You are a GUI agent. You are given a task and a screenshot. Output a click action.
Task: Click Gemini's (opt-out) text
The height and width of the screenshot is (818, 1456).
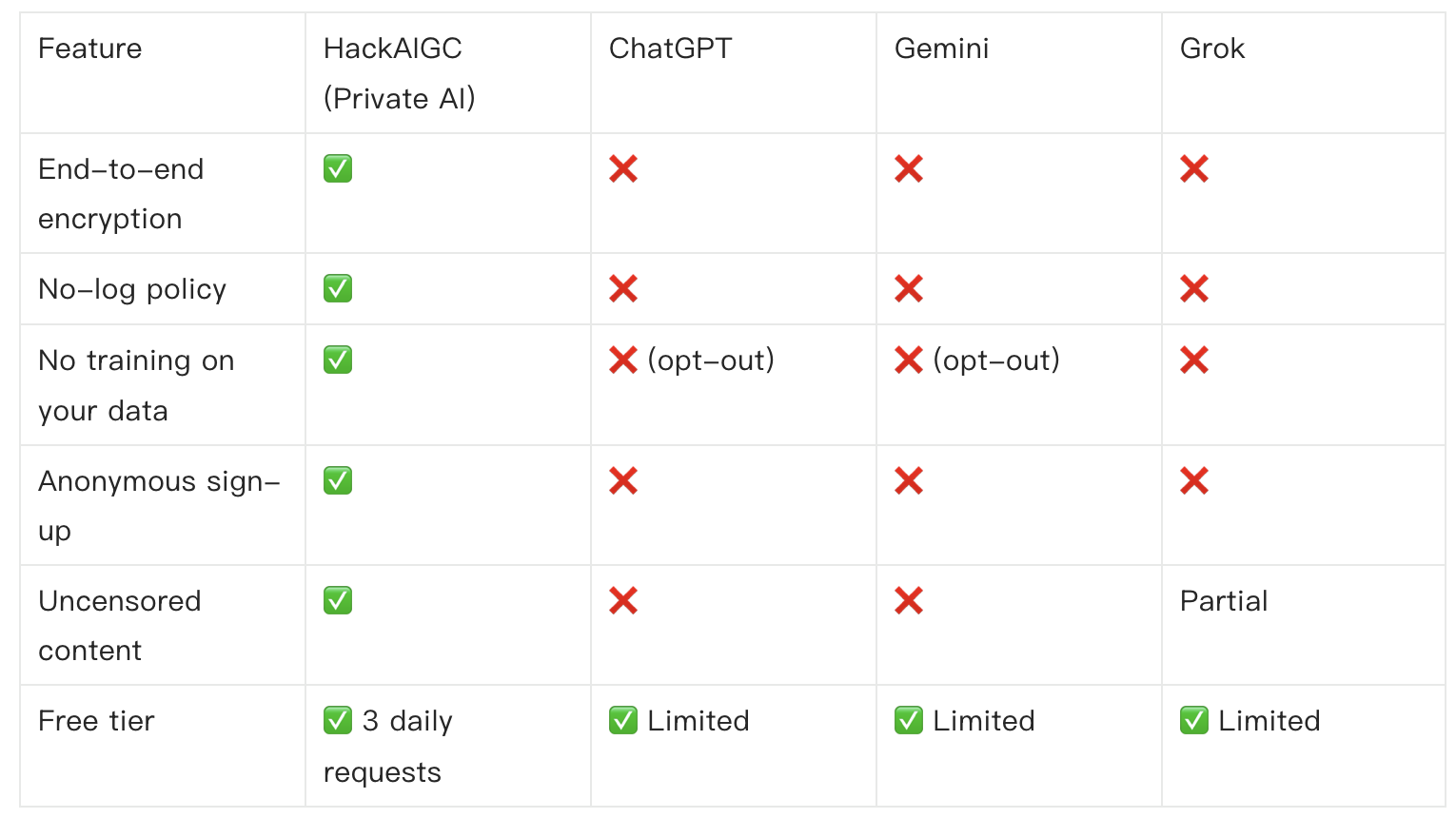[x=996, y=360]
